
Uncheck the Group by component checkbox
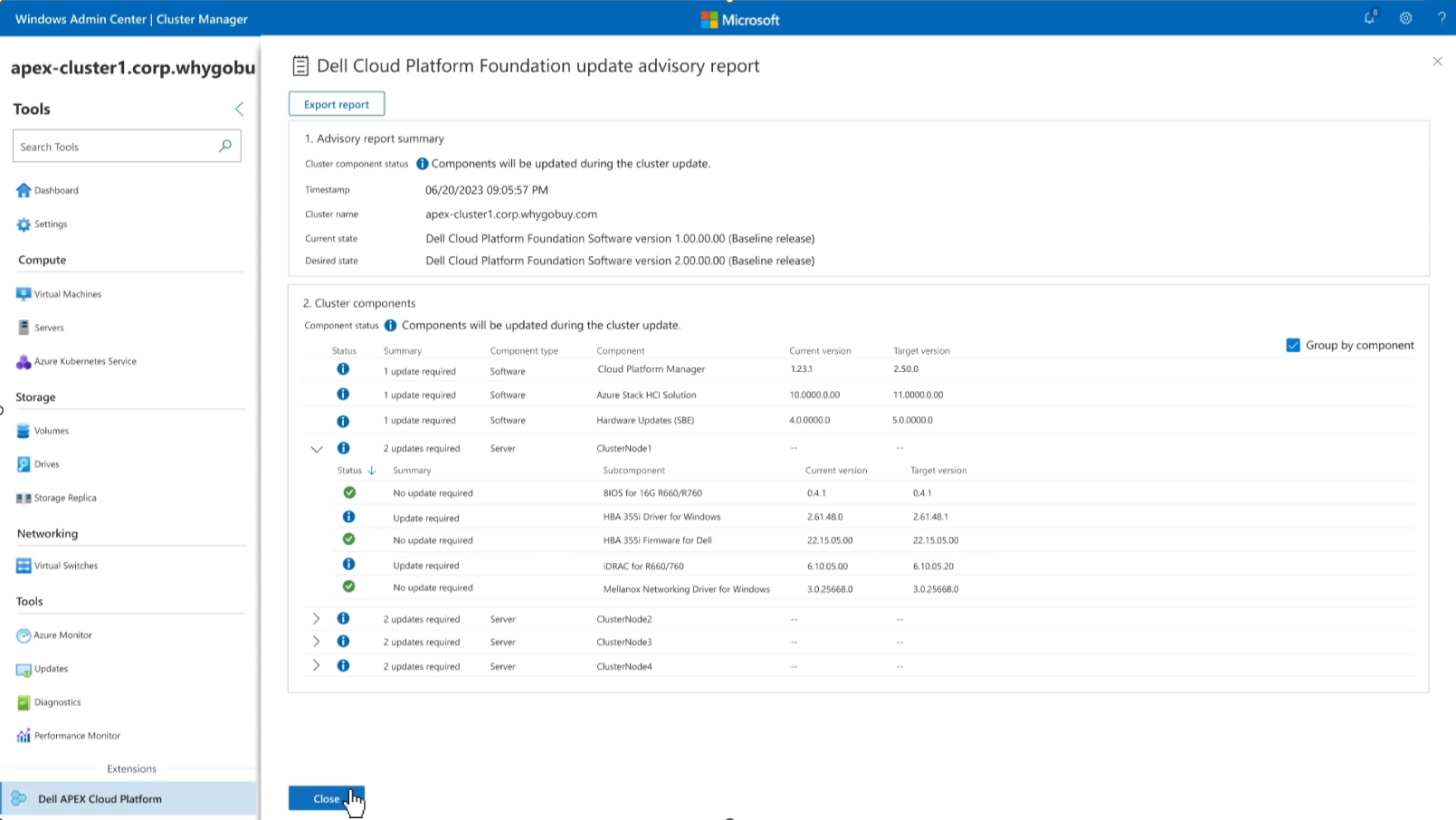click(1293, 345)
